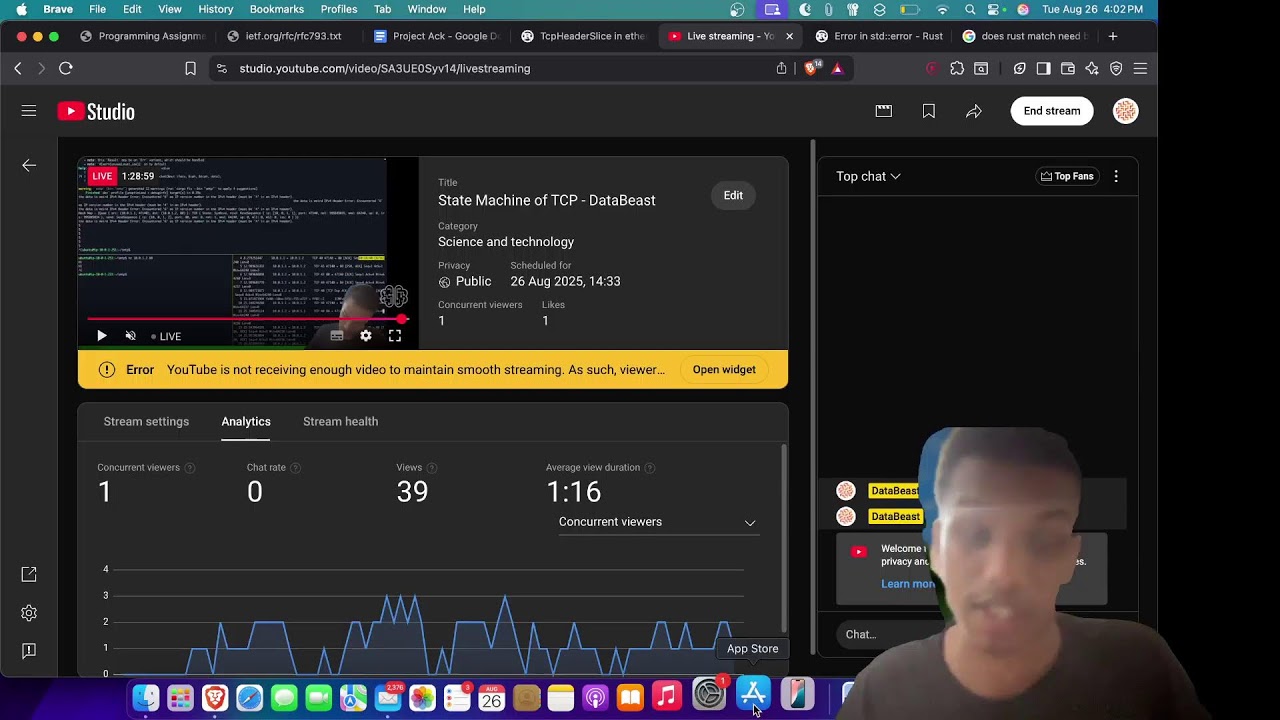Click the YouTube Studio logo
This screenshot has width=1280, height=720.
96,112
